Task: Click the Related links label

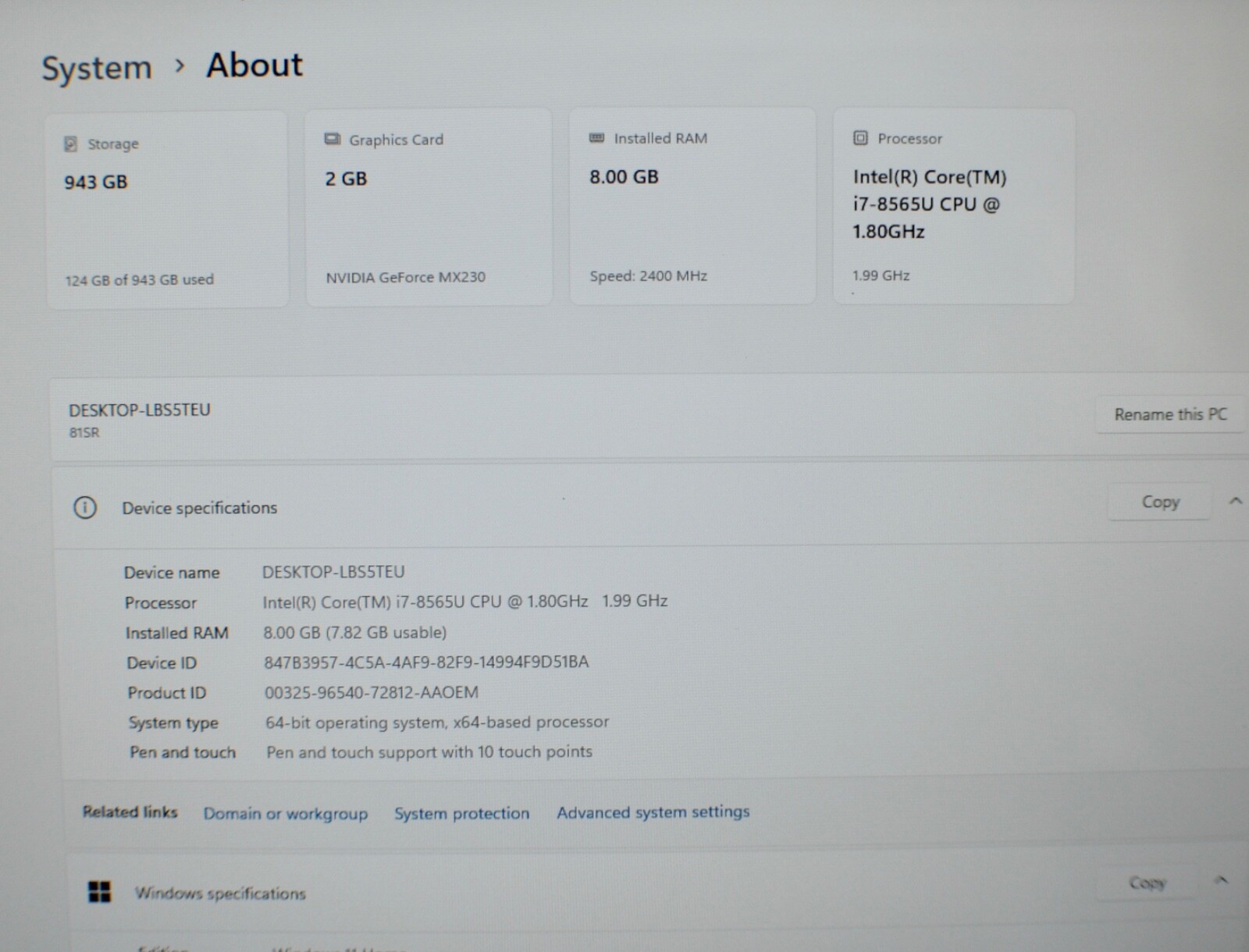Action: pyautogui.click(x=130, y=812)
